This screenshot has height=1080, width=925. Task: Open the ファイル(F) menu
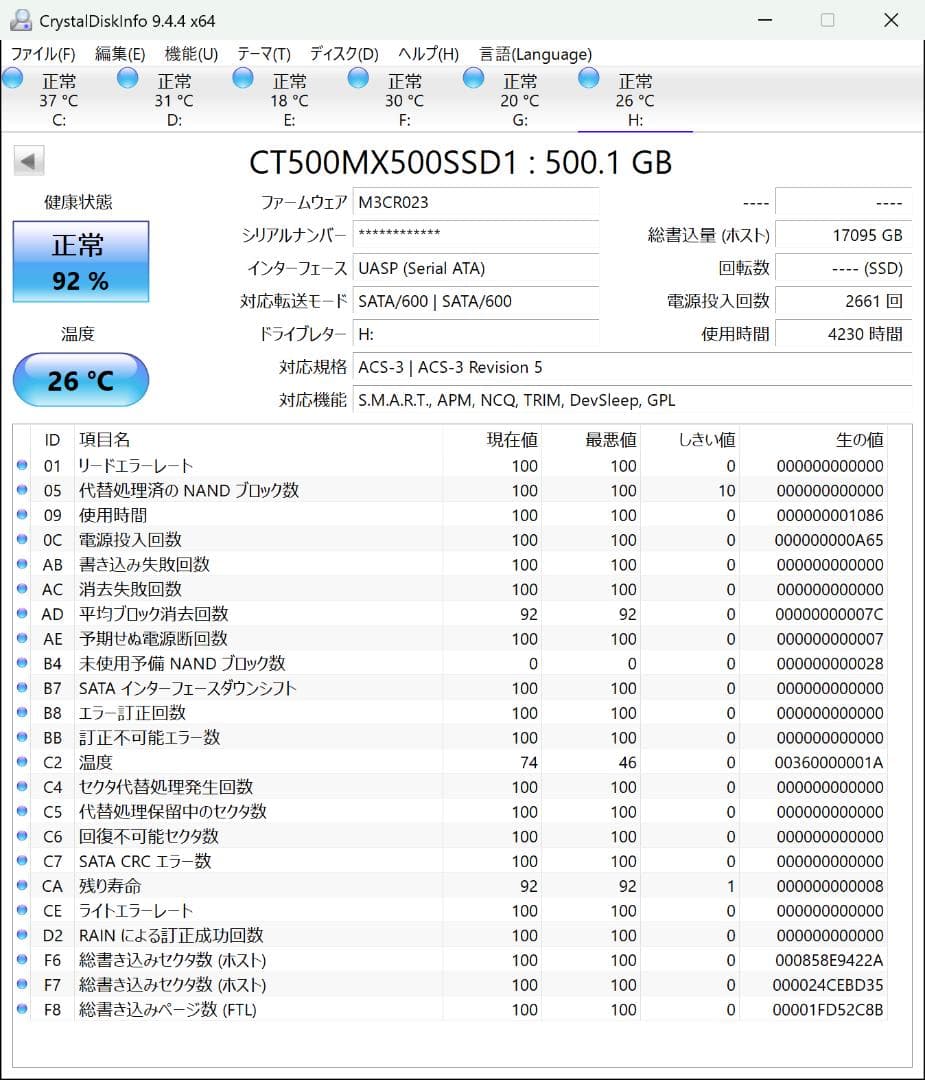pyautogui.click(x=43, y=54)
